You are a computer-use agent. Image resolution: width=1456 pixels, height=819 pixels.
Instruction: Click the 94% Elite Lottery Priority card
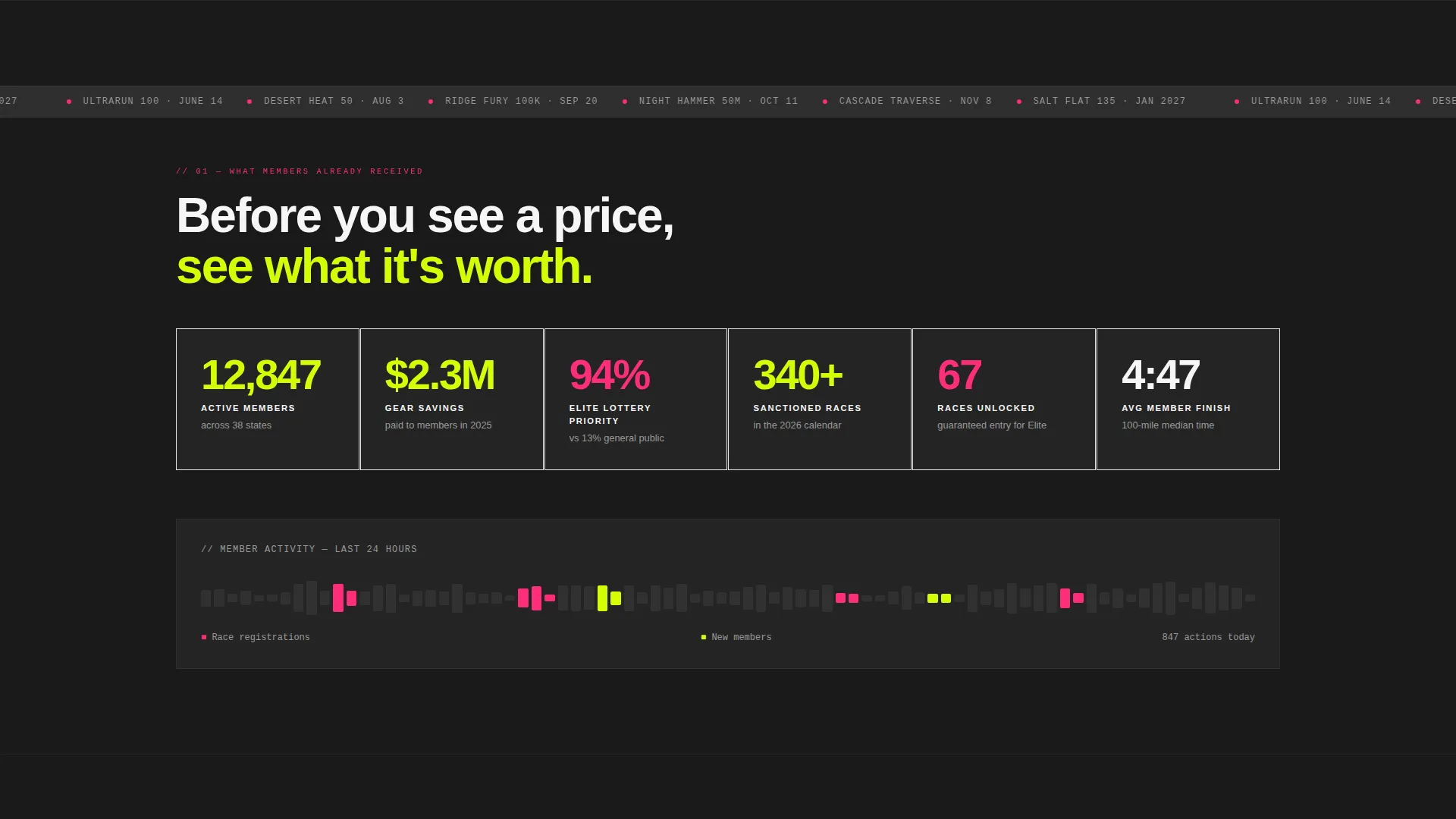[x=635, y=399]
